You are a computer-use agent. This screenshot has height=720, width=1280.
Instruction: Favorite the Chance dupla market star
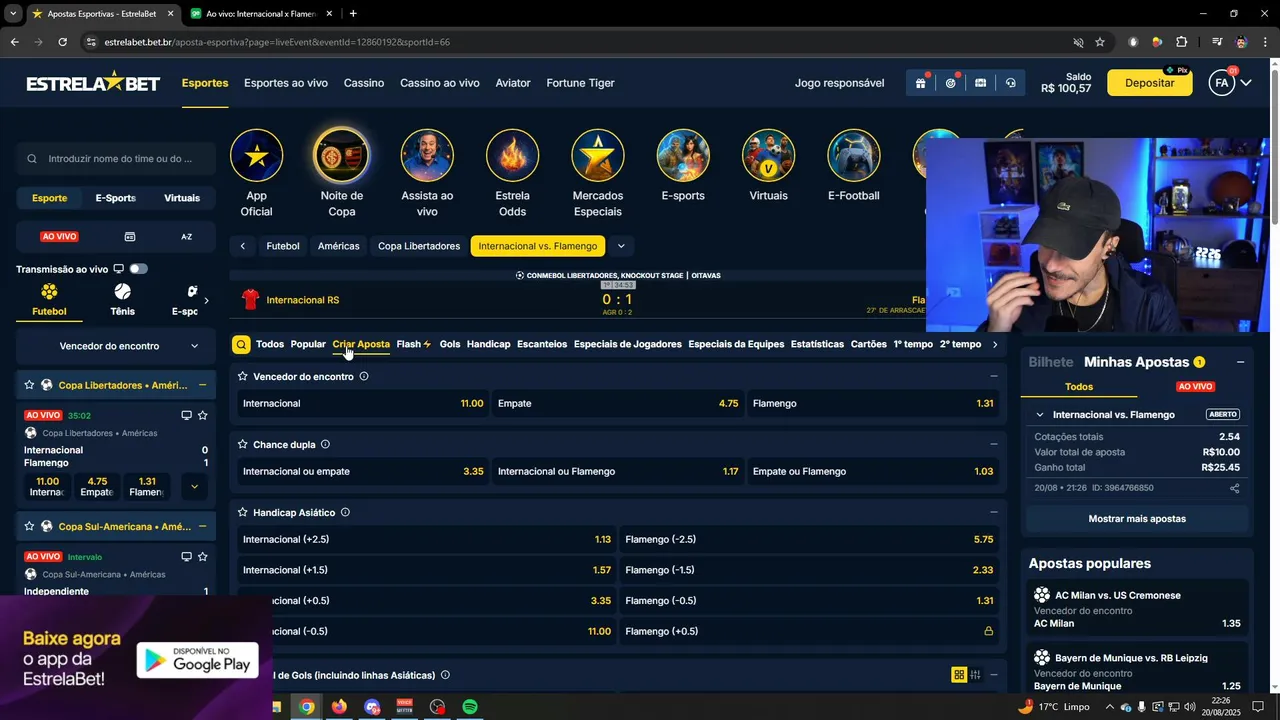(243, 444)
